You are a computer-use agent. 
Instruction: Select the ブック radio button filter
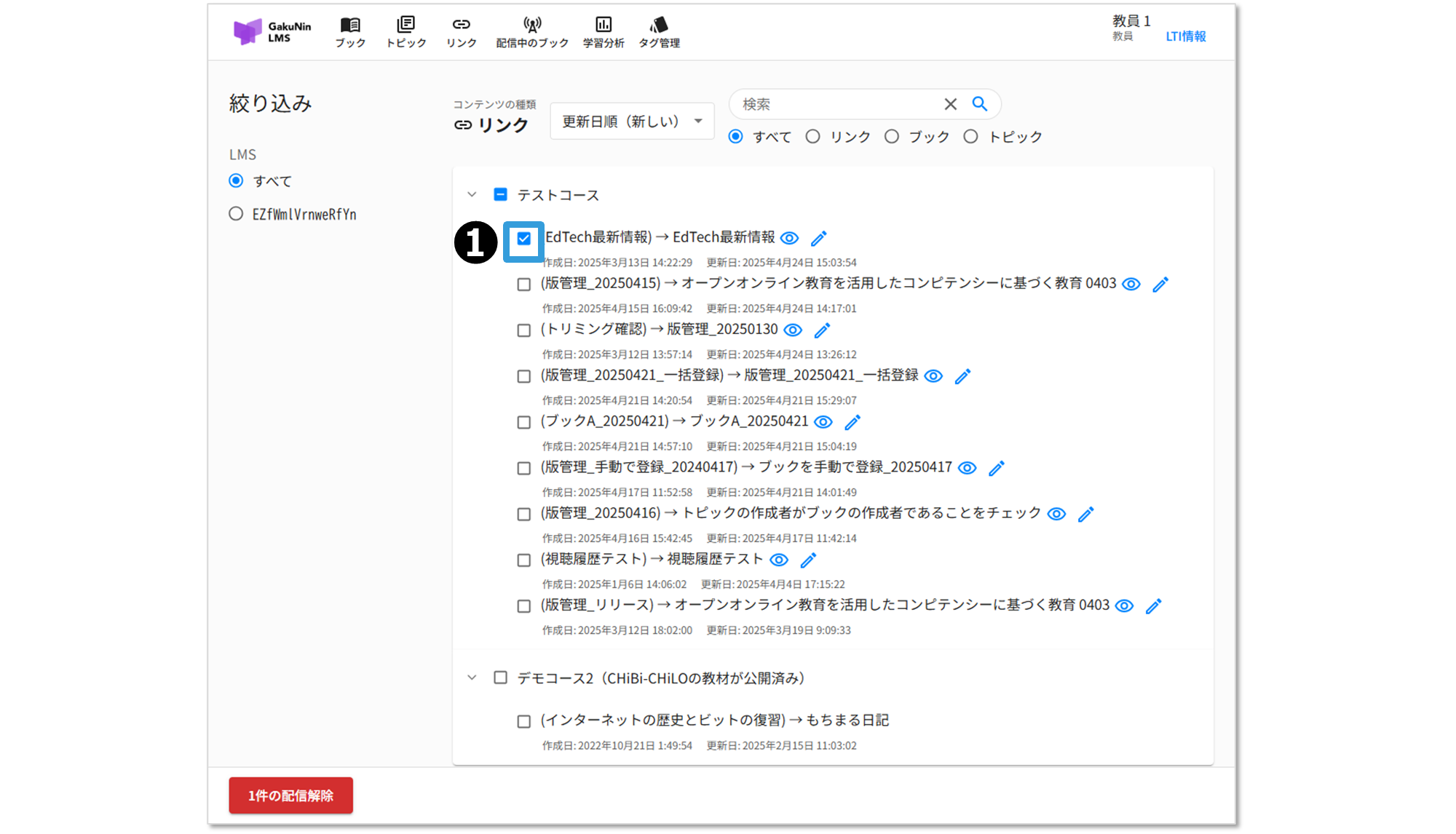(892, 137)
